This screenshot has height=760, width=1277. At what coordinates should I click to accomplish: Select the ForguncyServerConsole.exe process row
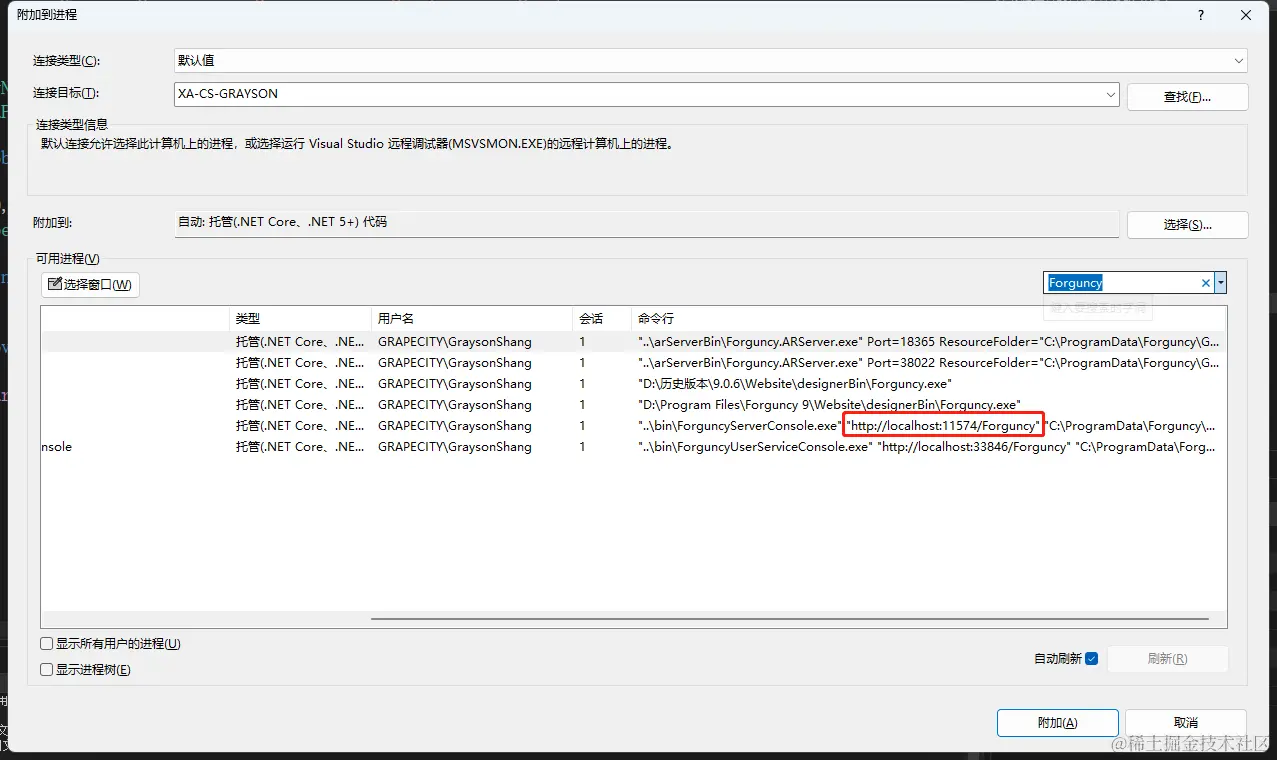pyautogui.click(x=632, y=425)
